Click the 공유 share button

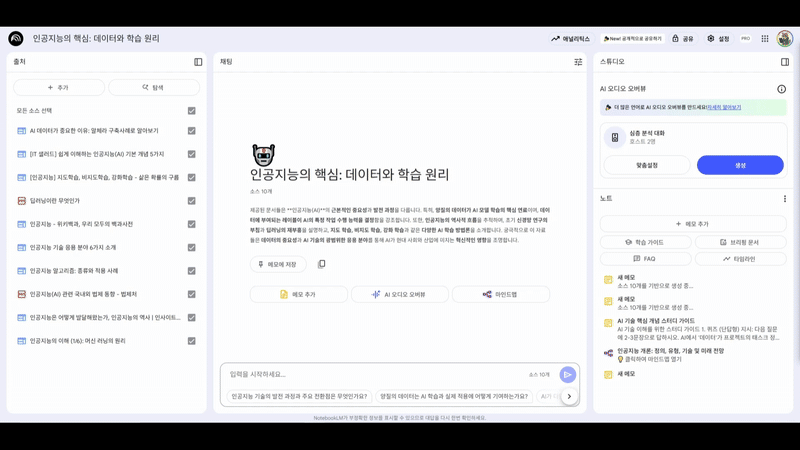[683, 39]
